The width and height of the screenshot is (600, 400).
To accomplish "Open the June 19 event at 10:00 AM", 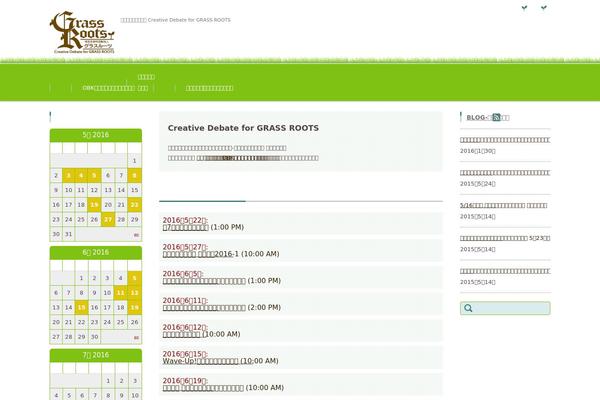I will point(203,388).
